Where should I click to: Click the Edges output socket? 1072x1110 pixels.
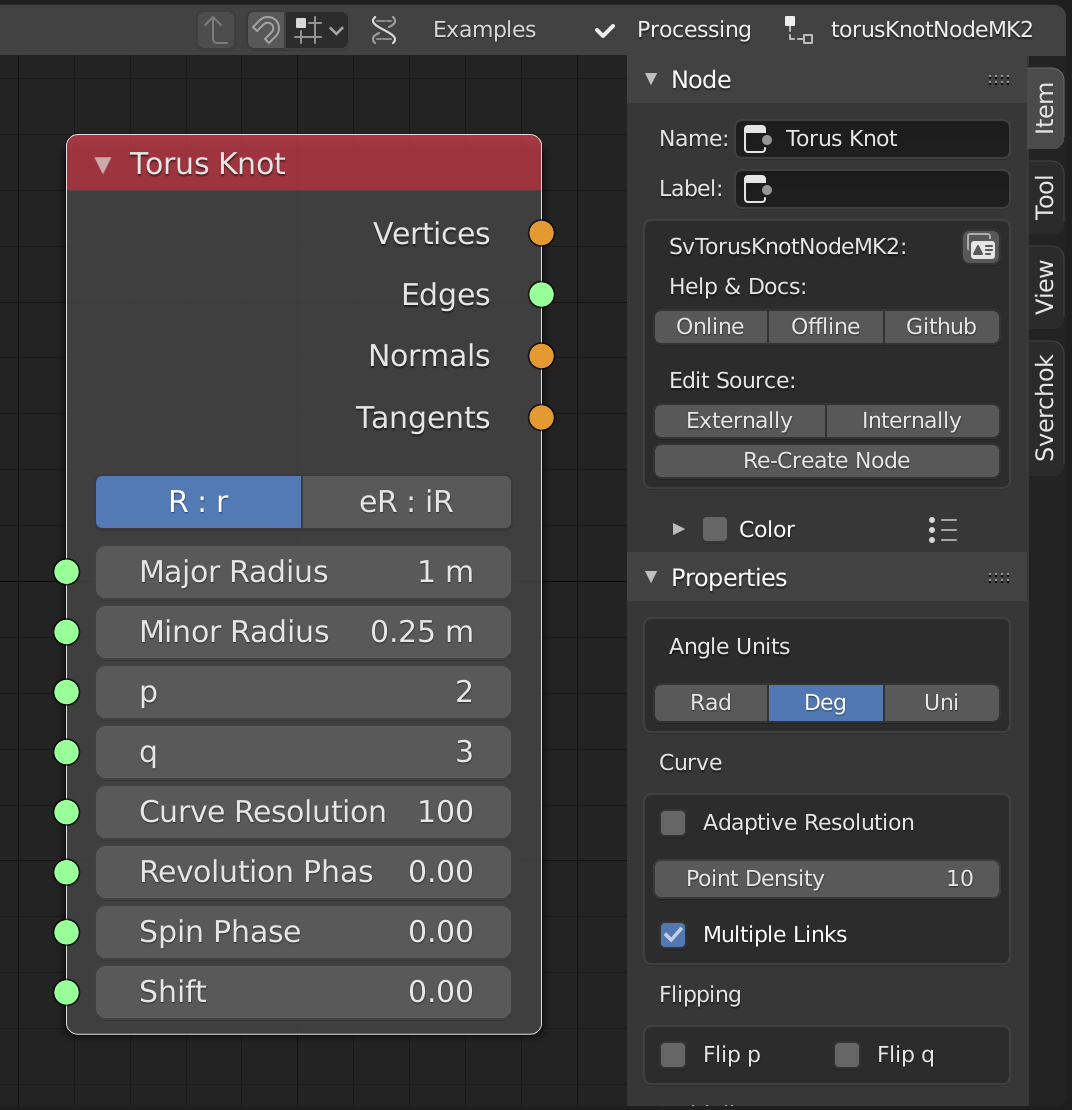[x=541, y=295]
